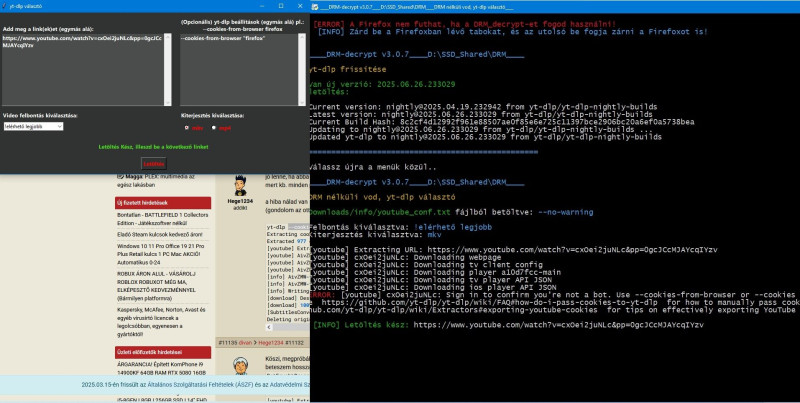This screenshot has width=800, height=403.
Task: Click the options box scrollbar down arrow
Action: tap(302, 102)
